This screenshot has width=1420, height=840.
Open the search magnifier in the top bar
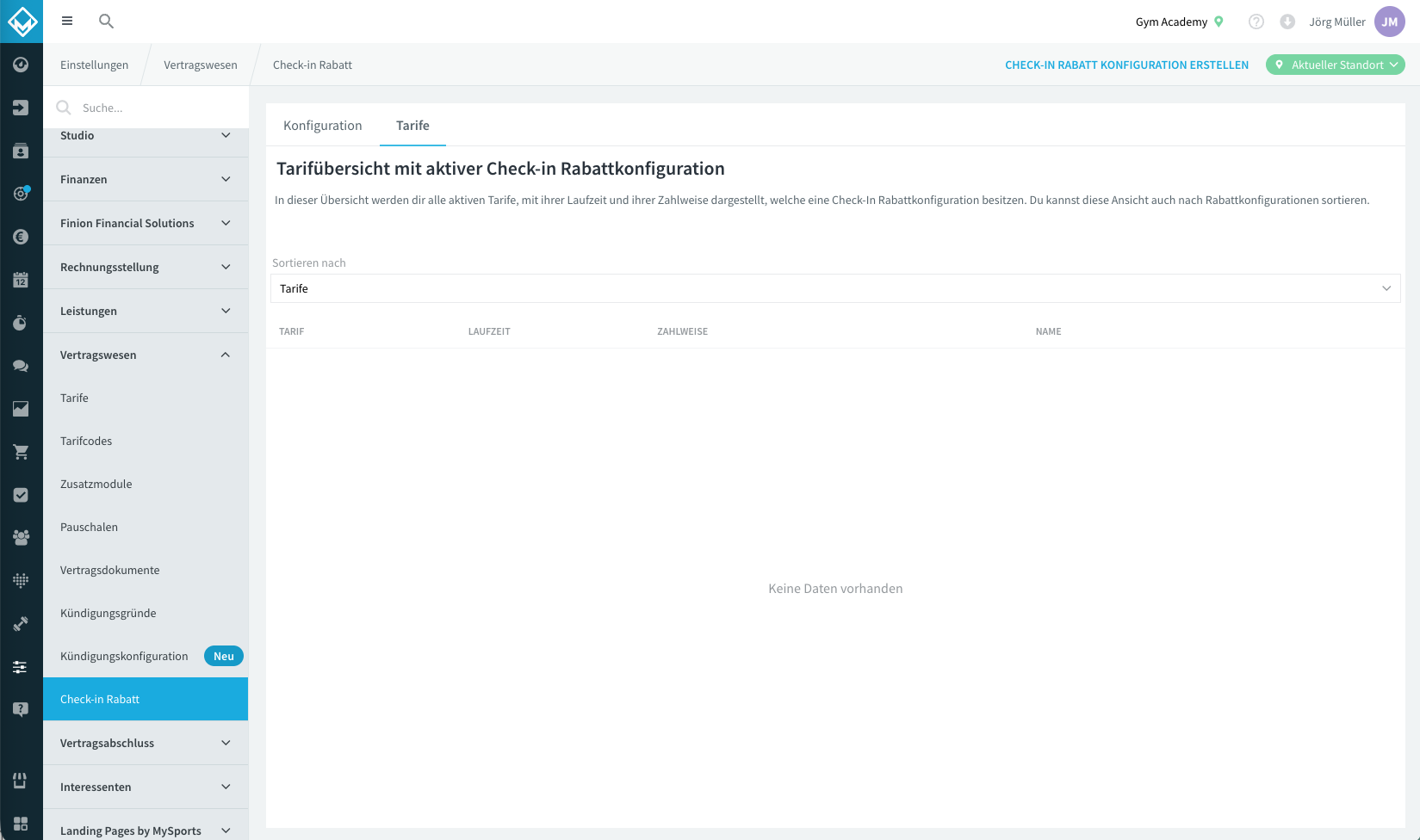[x=106, y=22]
